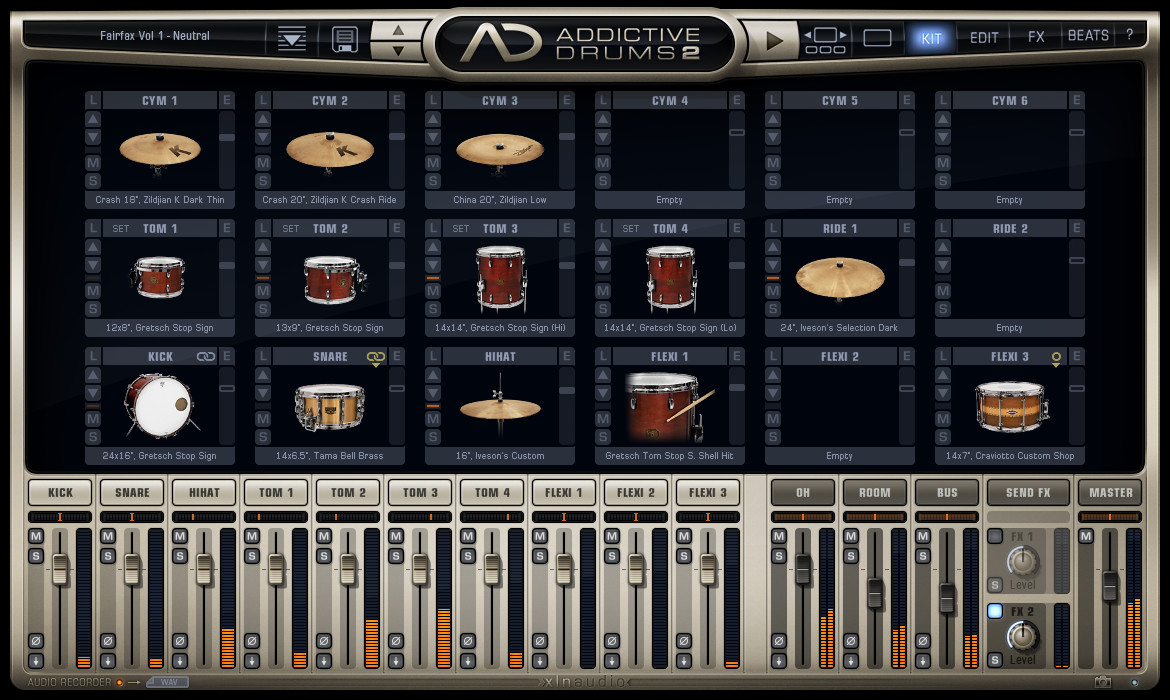The height and width of the screenshot is (700, 1170).
Task: Click the FX 1 Level knob
Action: tap(1022, 560)
